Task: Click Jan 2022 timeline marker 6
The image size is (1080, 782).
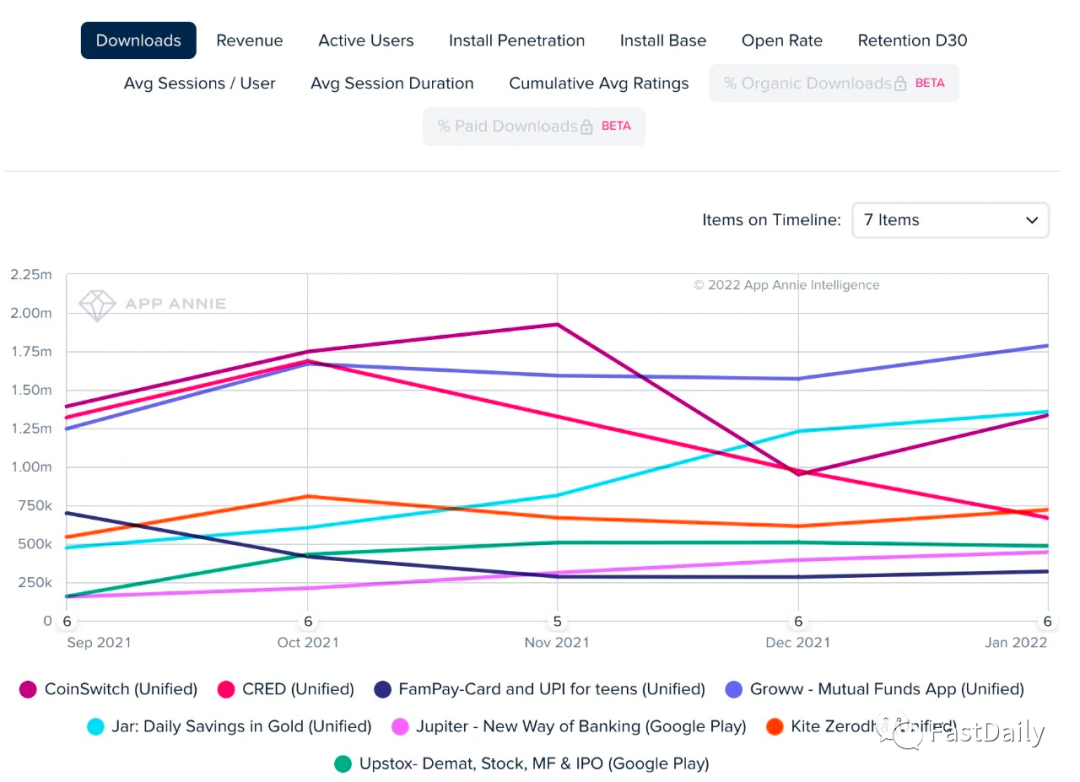Action: pyautogui.click(x=1047, y=621)
